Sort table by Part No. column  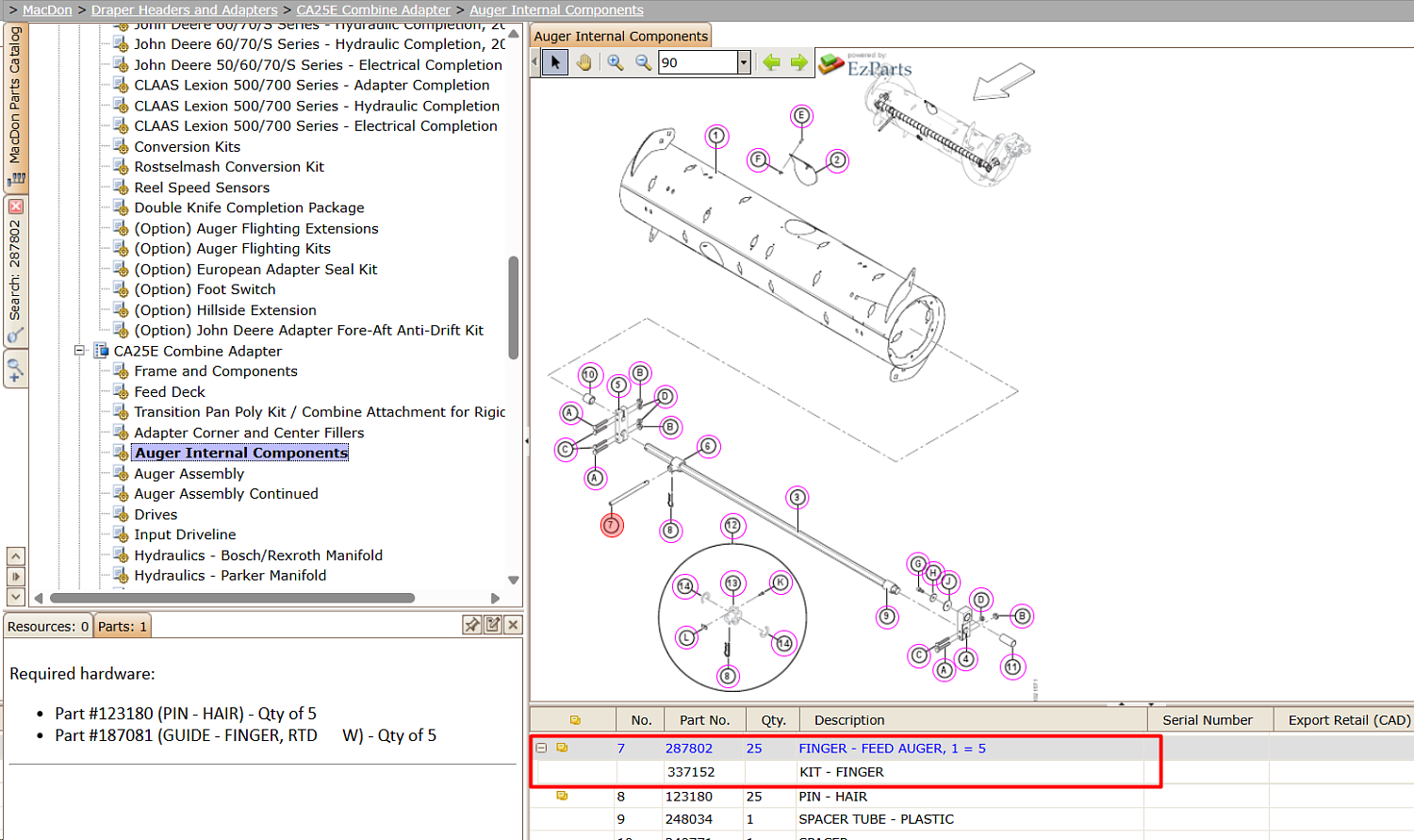pyautogui.click(x=705, y=720)
